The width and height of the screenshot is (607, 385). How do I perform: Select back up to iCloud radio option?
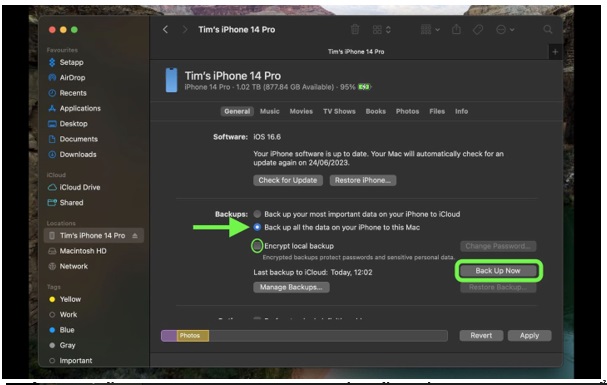(x=257, y=214)
